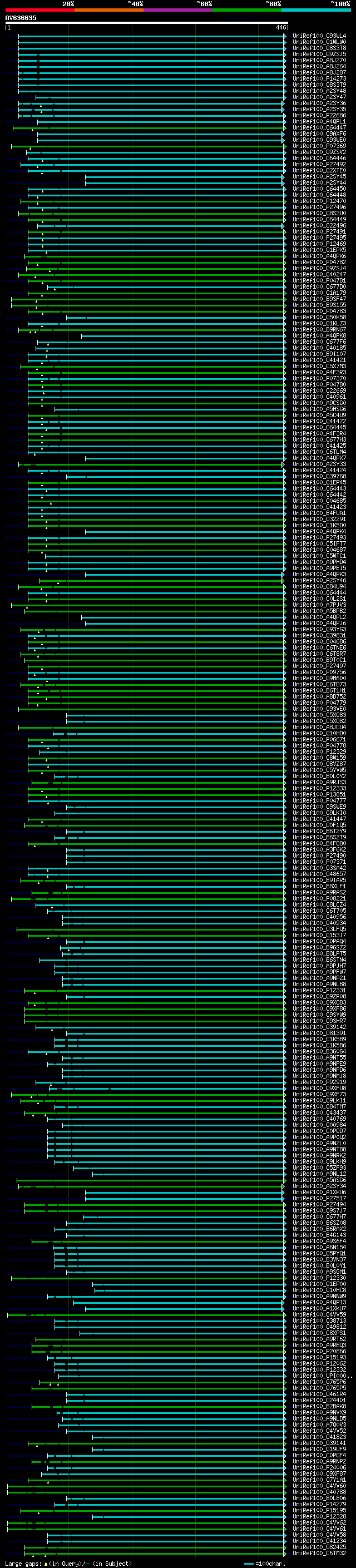Select the UniRef100_B6STN4 hit label

pyautogui.click(x=319, y=960)
